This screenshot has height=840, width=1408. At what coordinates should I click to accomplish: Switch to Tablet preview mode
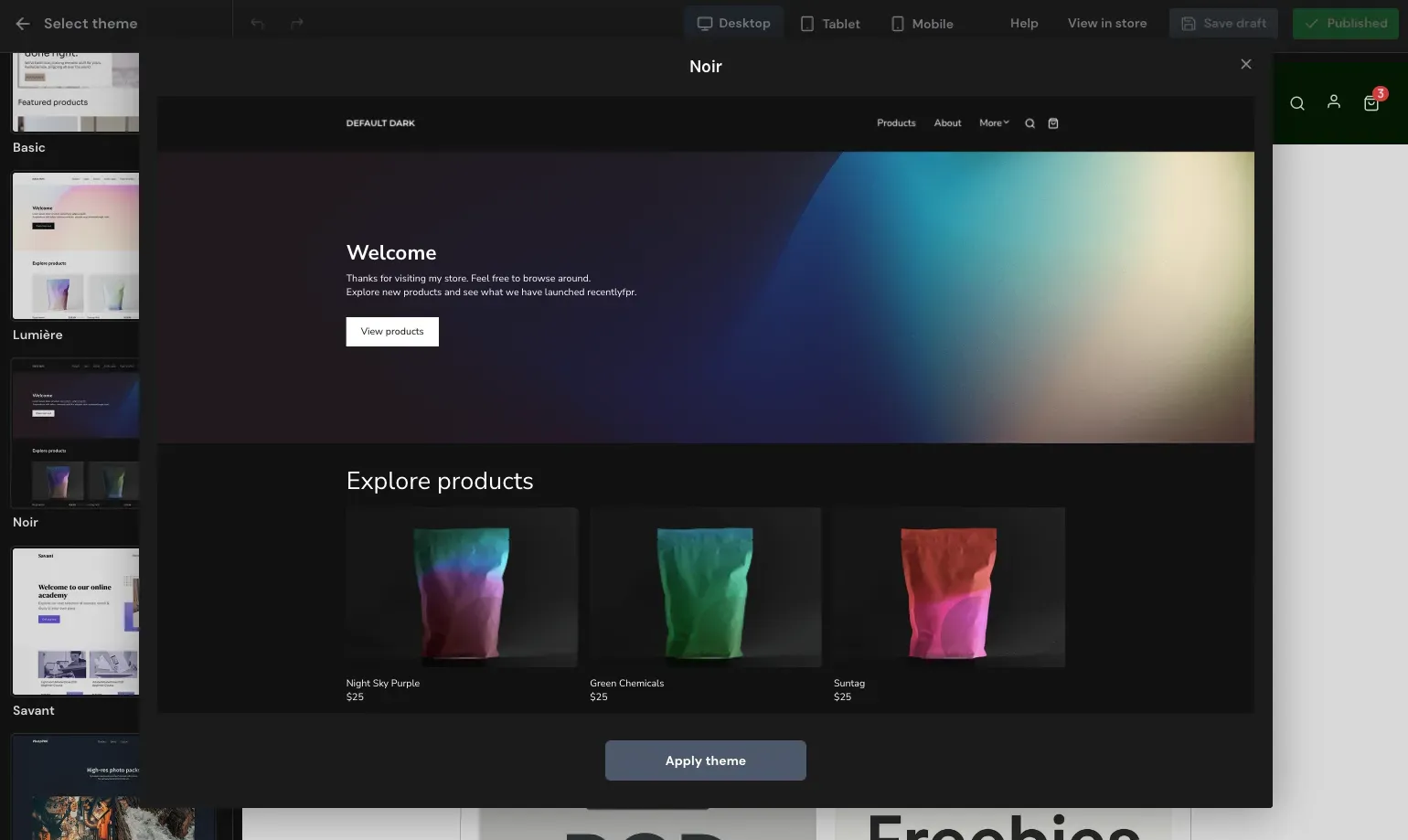(830, 24)
